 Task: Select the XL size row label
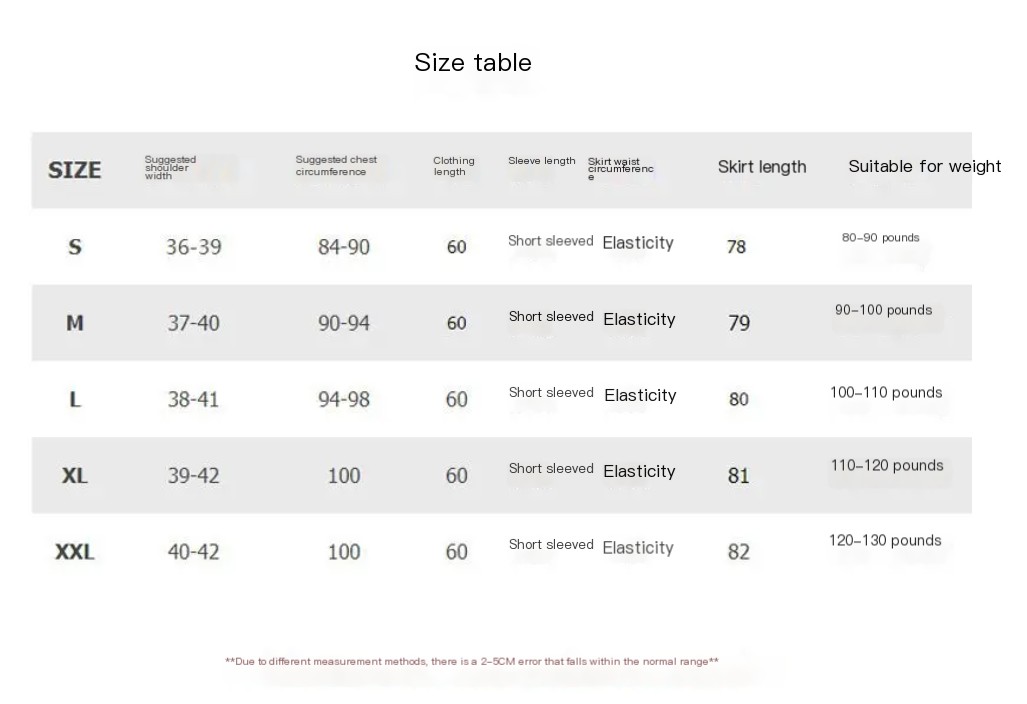click(75, 475)
